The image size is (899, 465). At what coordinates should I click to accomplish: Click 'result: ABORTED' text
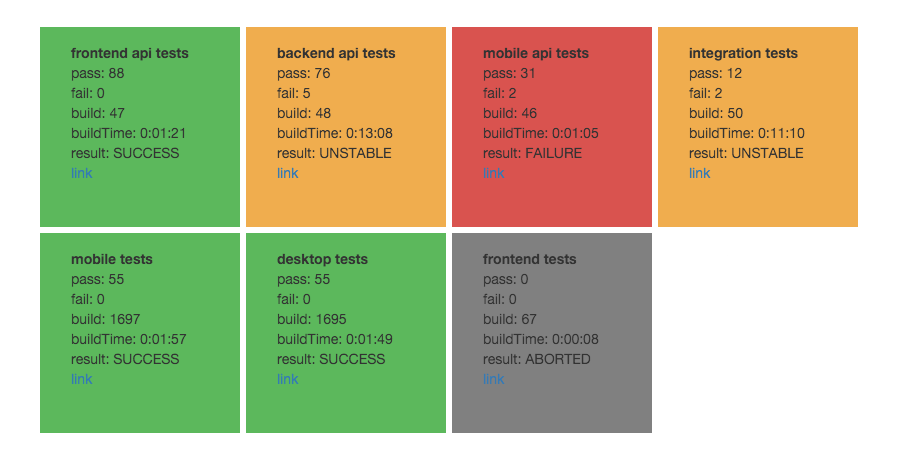[537, 359]
